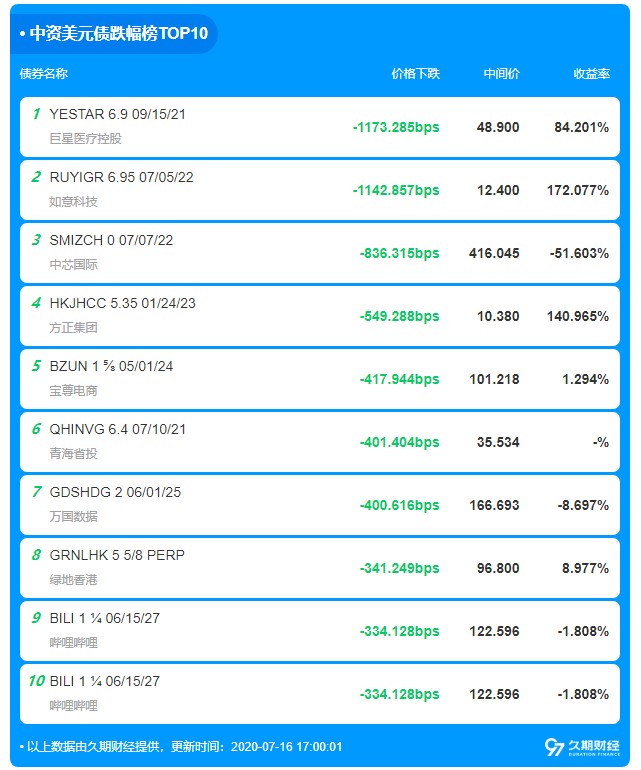Click the 172.077% yield value
The height and width of the screenshot is (770, 641).
pos(578,190)
